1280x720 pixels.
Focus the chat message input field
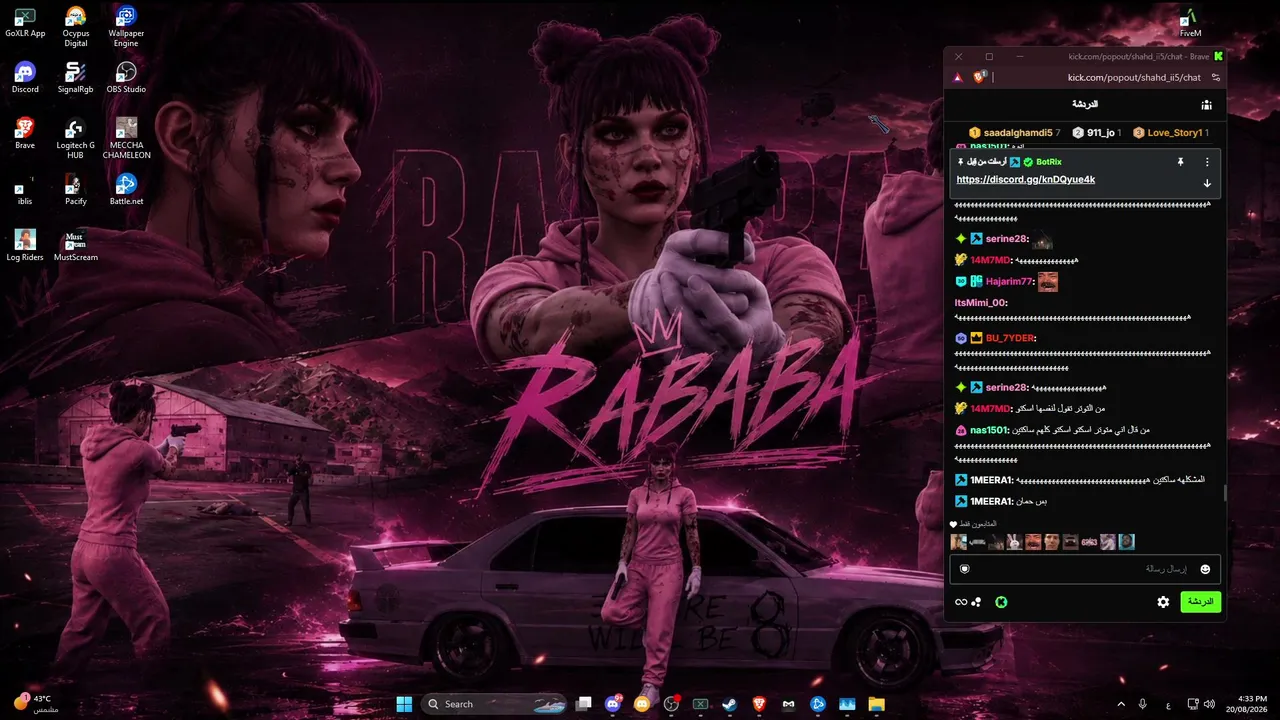pos(1085,569)
